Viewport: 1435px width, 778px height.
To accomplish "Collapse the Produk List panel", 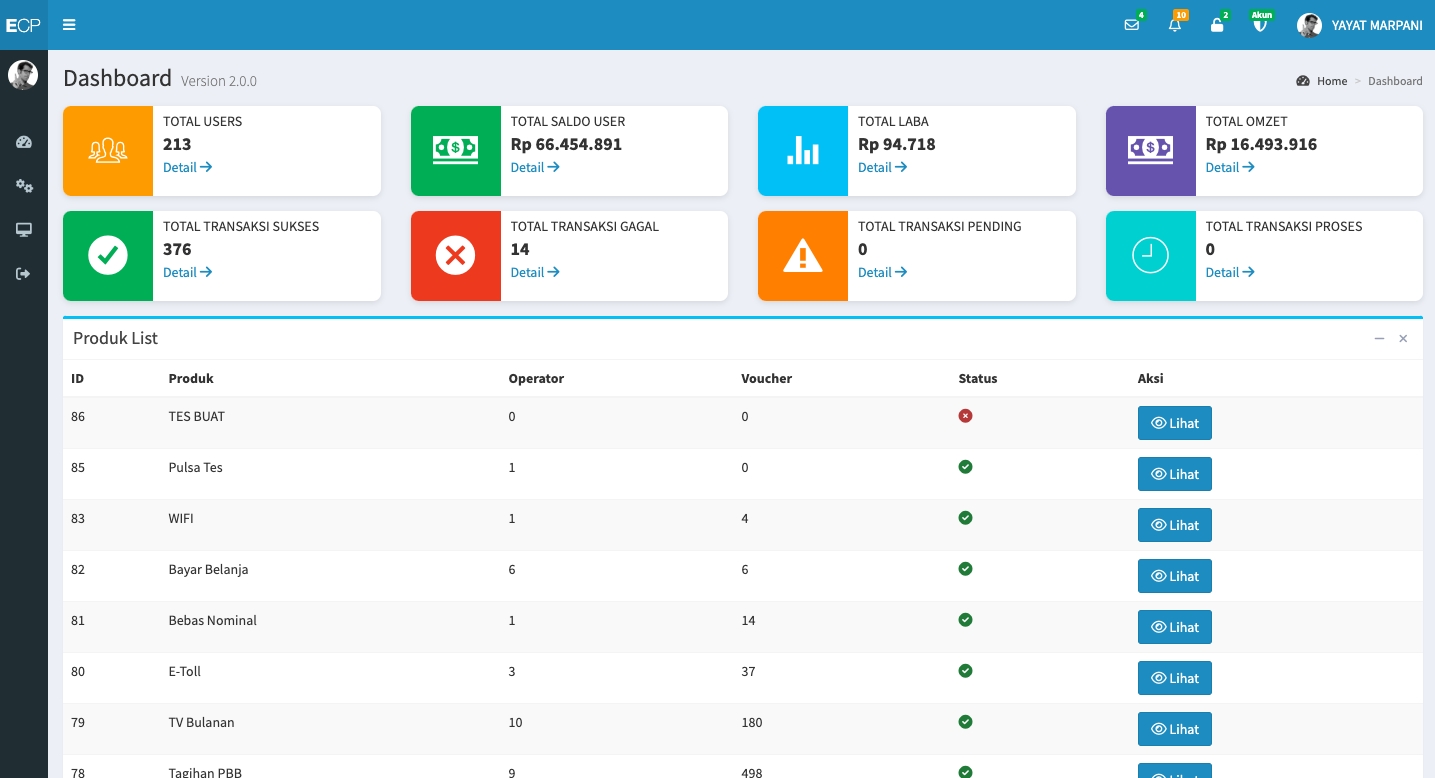I will (x=1379, y=339).
